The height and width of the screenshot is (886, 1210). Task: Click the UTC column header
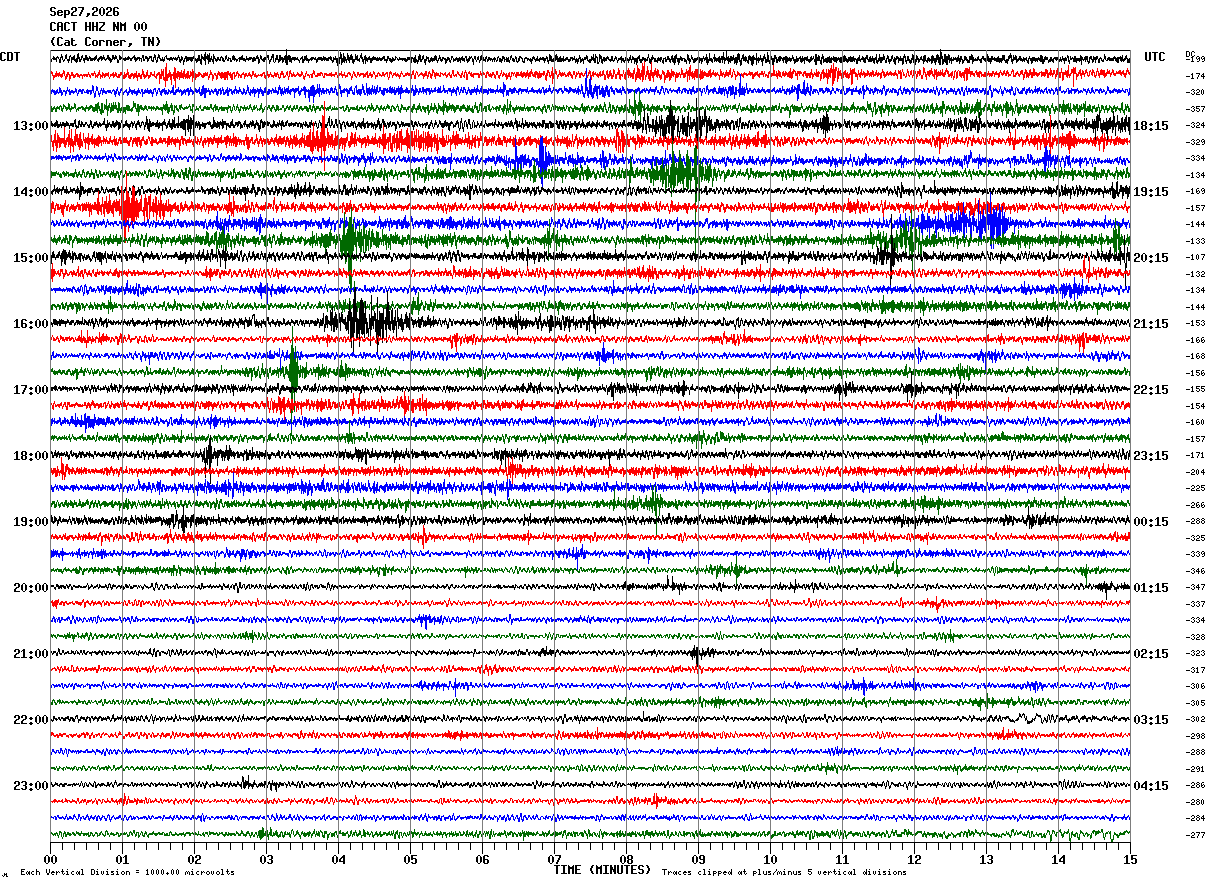coord(1155,57)
